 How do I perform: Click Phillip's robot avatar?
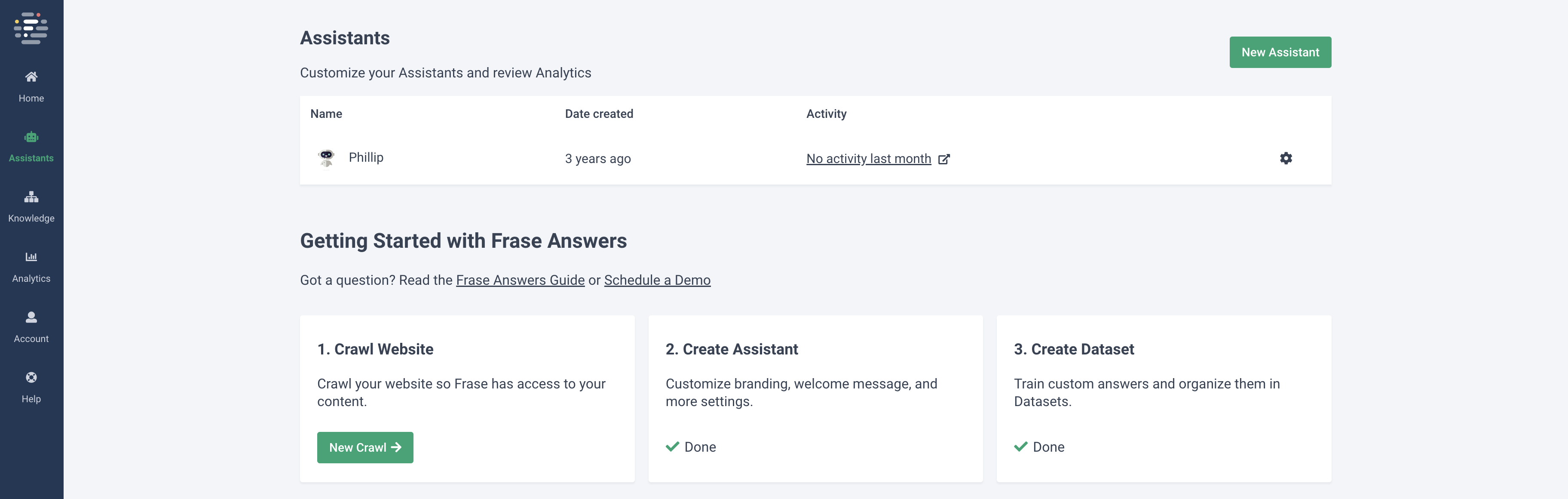pyautogui.click(x=327, y=158)
